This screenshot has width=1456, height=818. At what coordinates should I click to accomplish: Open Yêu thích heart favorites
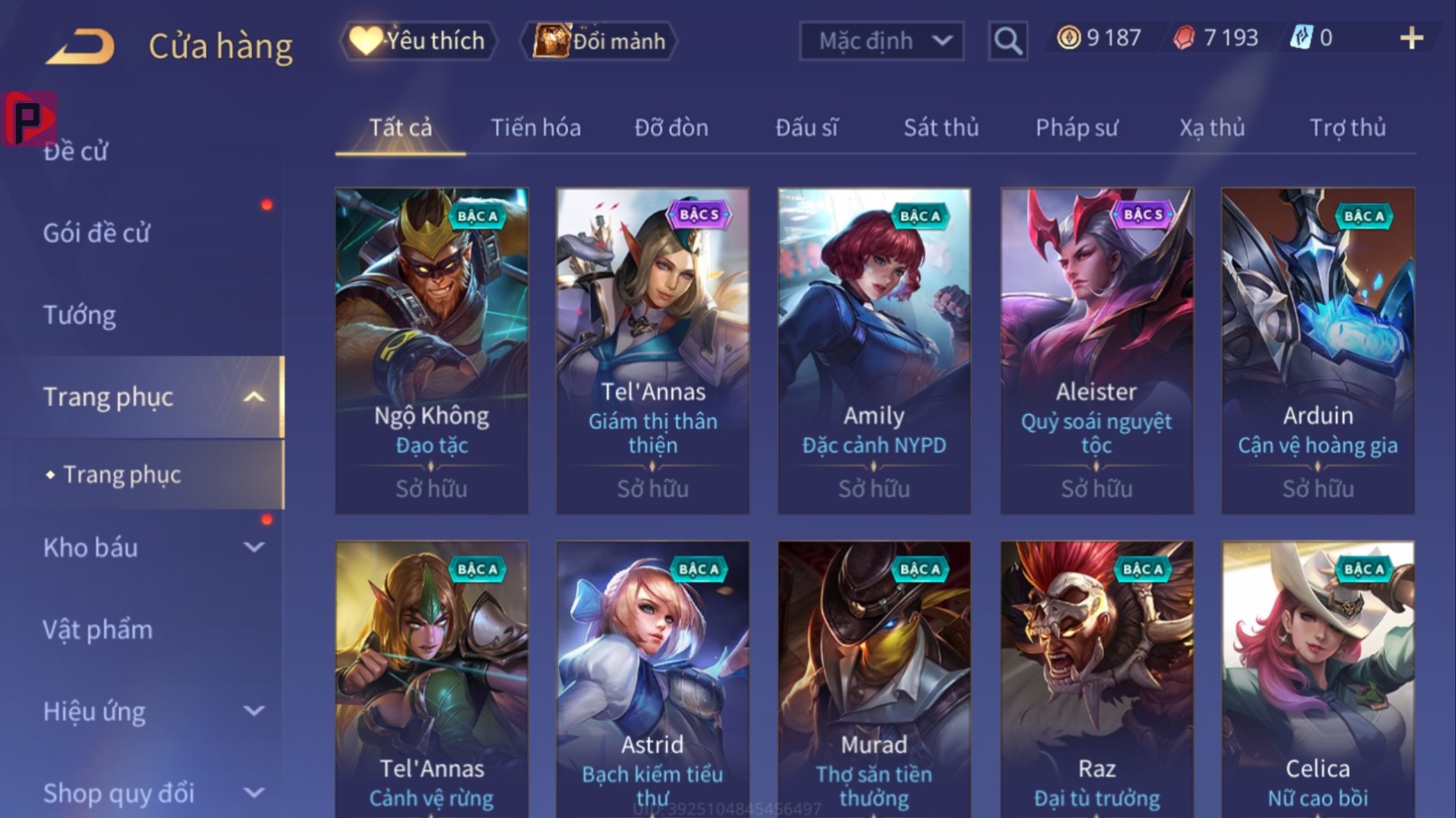(418, 40)
